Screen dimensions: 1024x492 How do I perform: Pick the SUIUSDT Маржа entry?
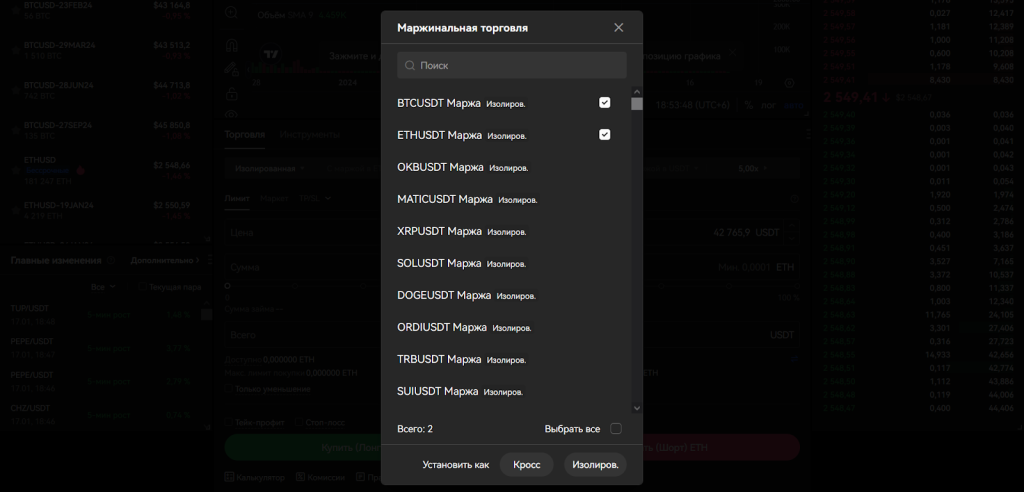(460, 391)
